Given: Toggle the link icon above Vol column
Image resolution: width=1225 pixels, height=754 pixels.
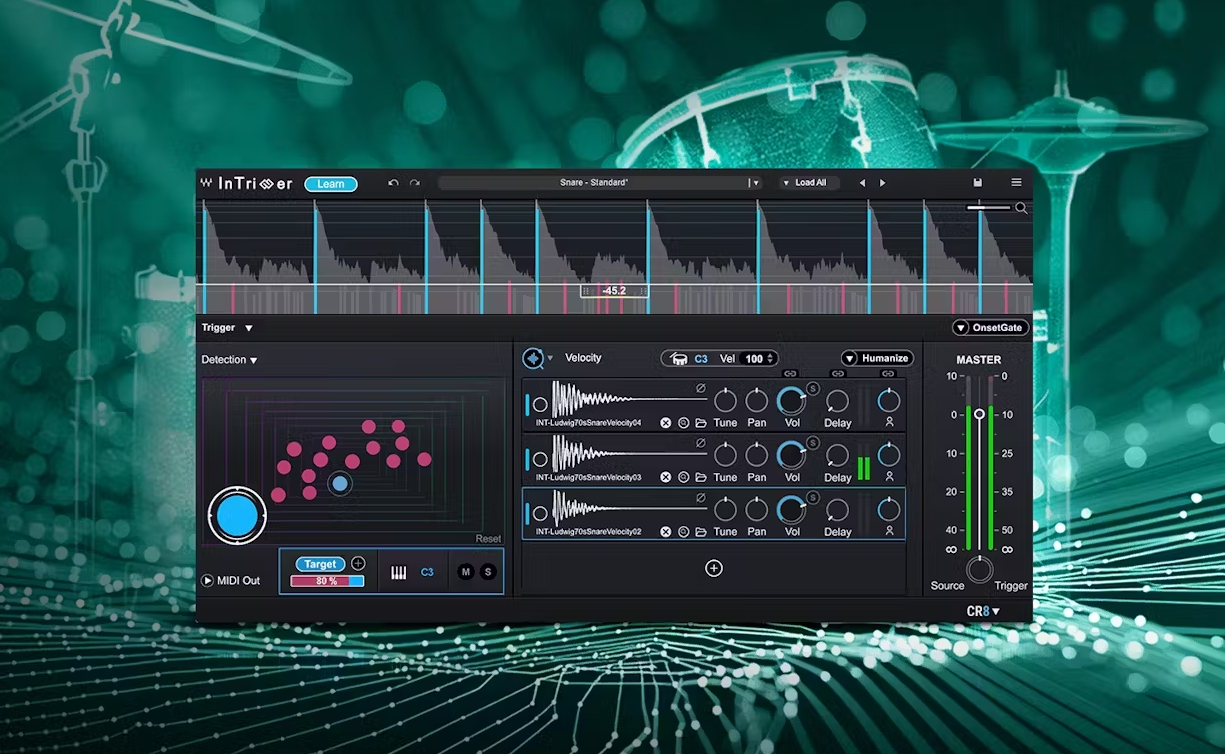Looking at the screenshot, I should point(790,373).
